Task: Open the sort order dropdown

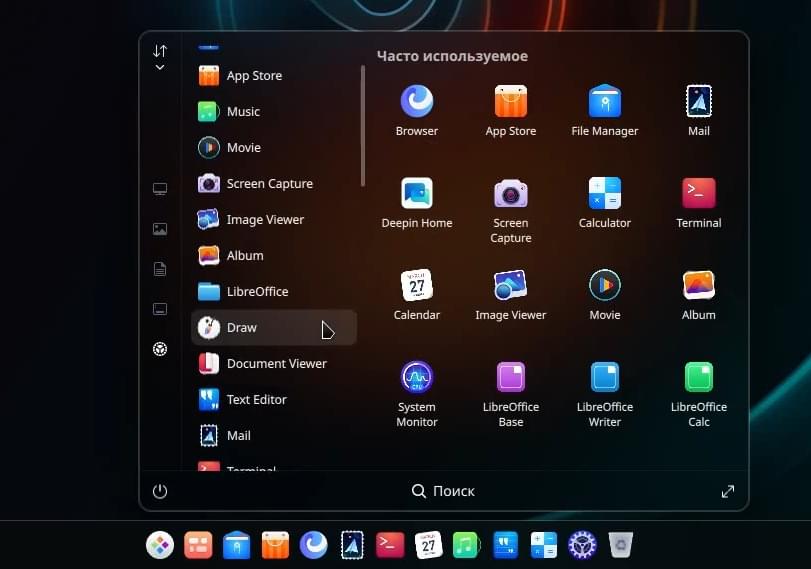Action: coord(160,57)
